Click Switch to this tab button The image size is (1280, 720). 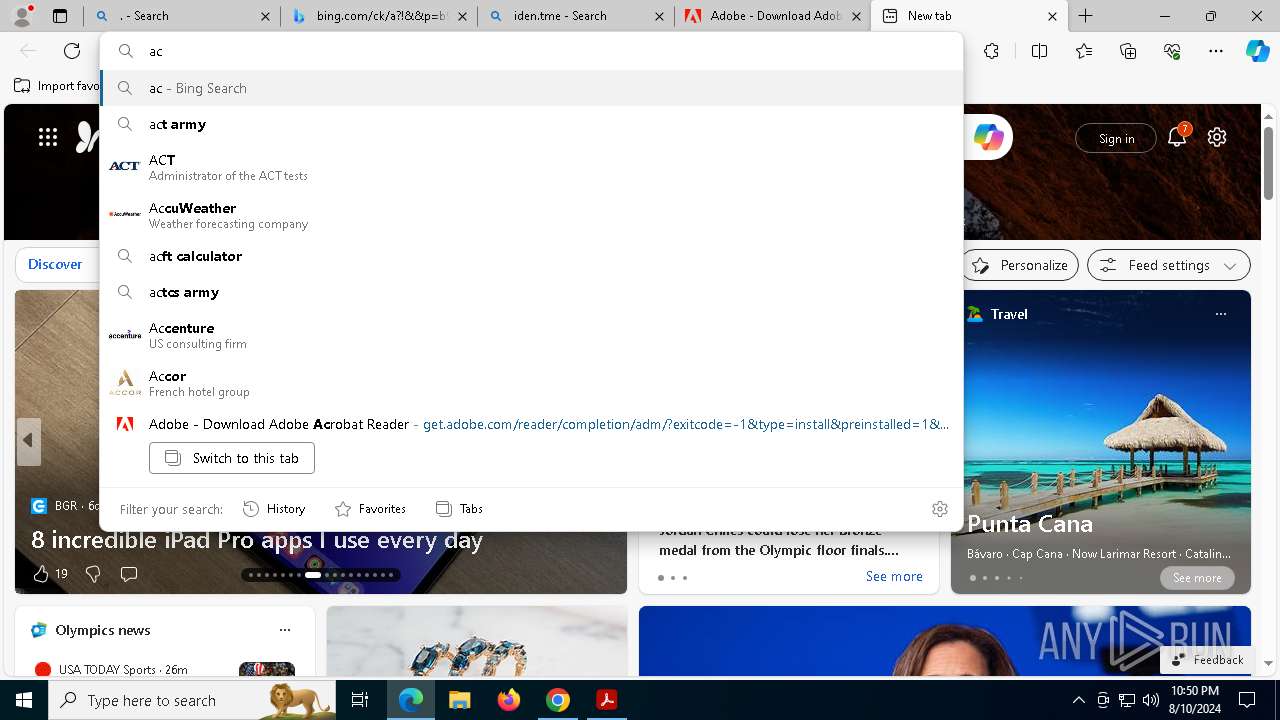[x=232, y=458]
